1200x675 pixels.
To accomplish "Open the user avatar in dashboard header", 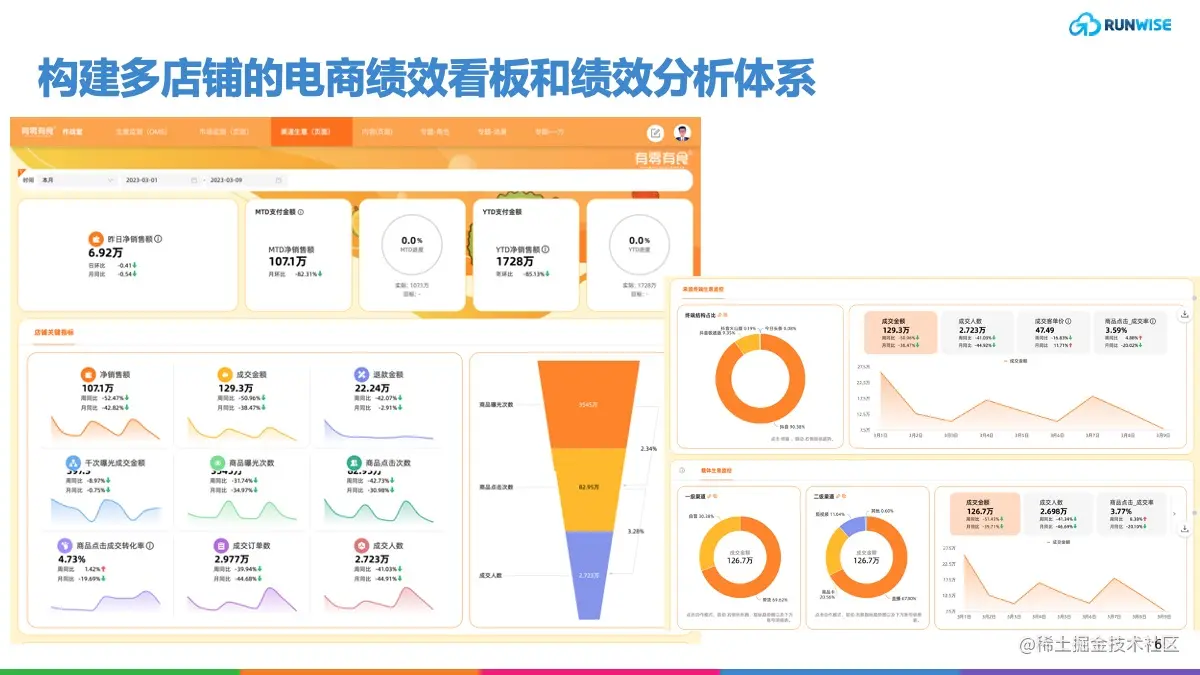I will click(681, 132).
